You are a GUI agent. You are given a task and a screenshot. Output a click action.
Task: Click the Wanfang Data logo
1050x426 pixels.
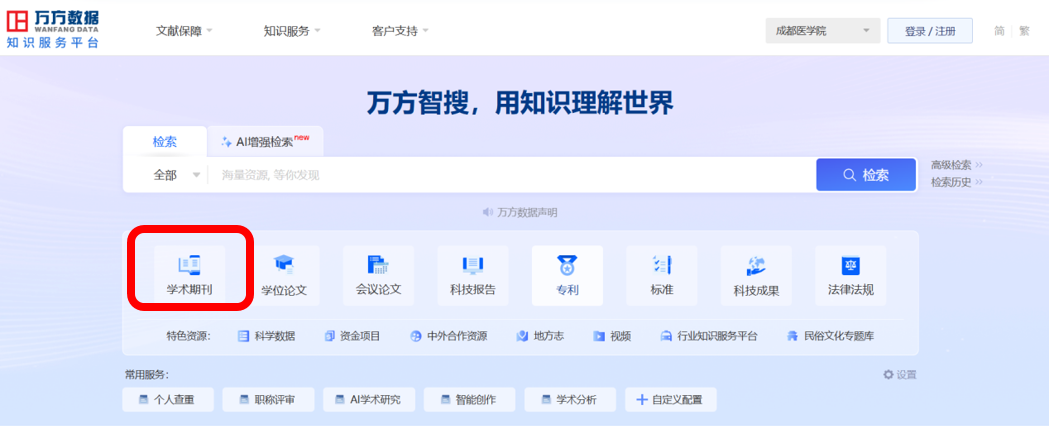(x=52, y=29)
